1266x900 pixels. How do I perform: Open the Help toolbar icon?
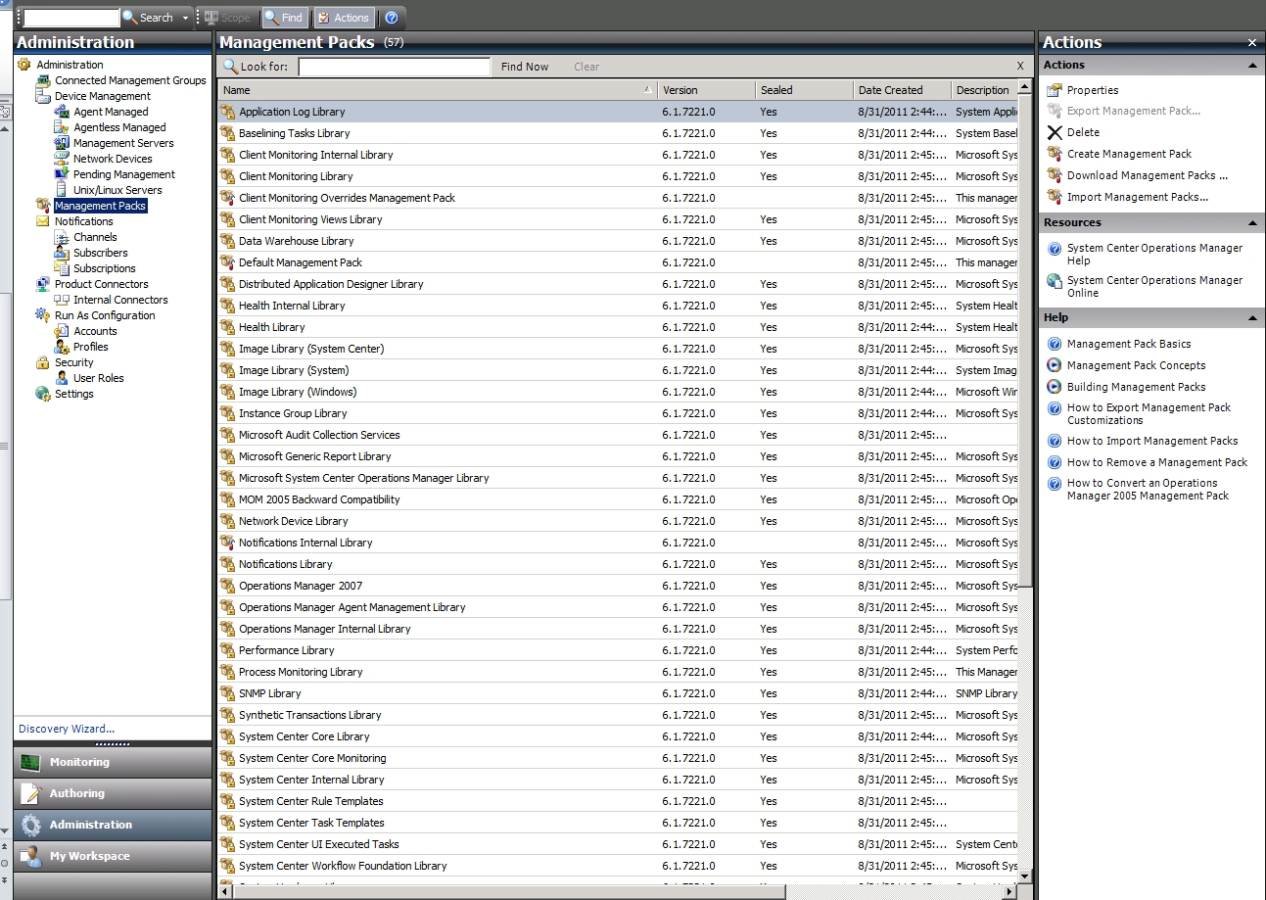(x=391, y=17)
